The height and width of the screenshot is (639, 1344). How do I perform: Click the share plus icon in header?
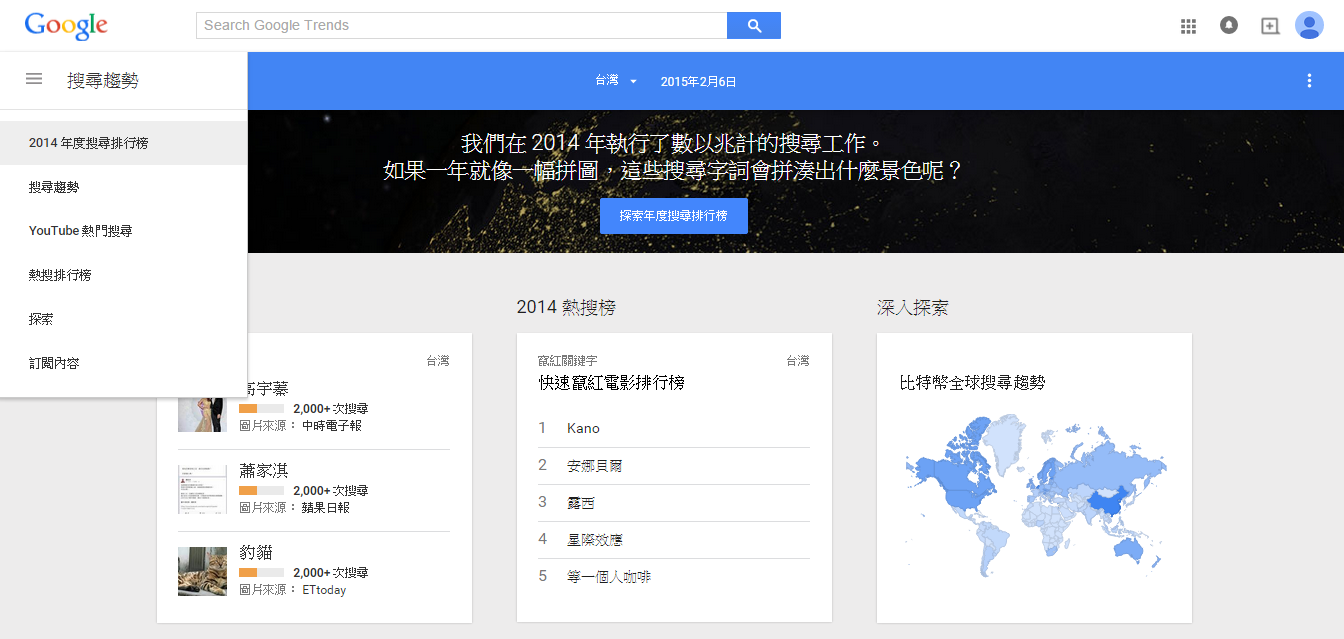click(1270, 26)
